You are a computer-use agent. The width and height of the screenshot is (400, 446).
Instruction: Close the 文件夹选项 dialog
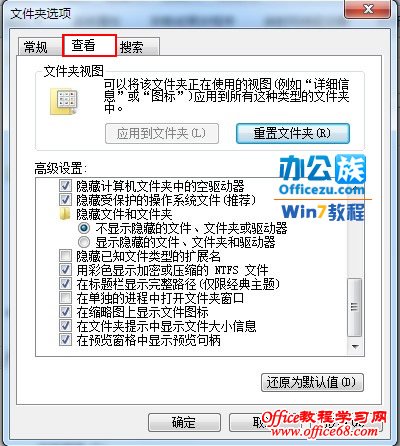tap(368, 9)
